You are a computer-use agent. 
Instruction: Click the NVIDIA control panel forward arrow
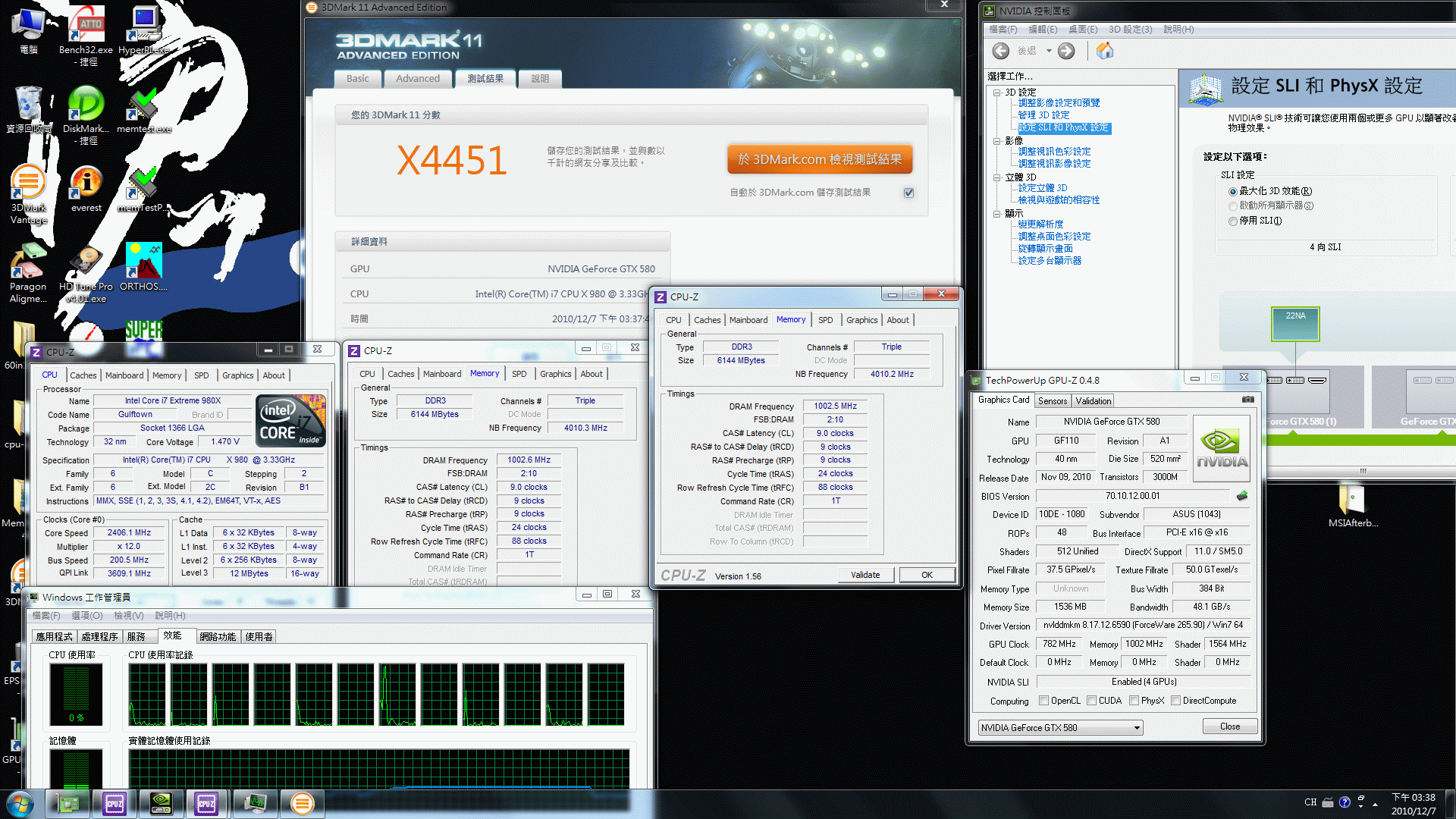(1066, 51)
